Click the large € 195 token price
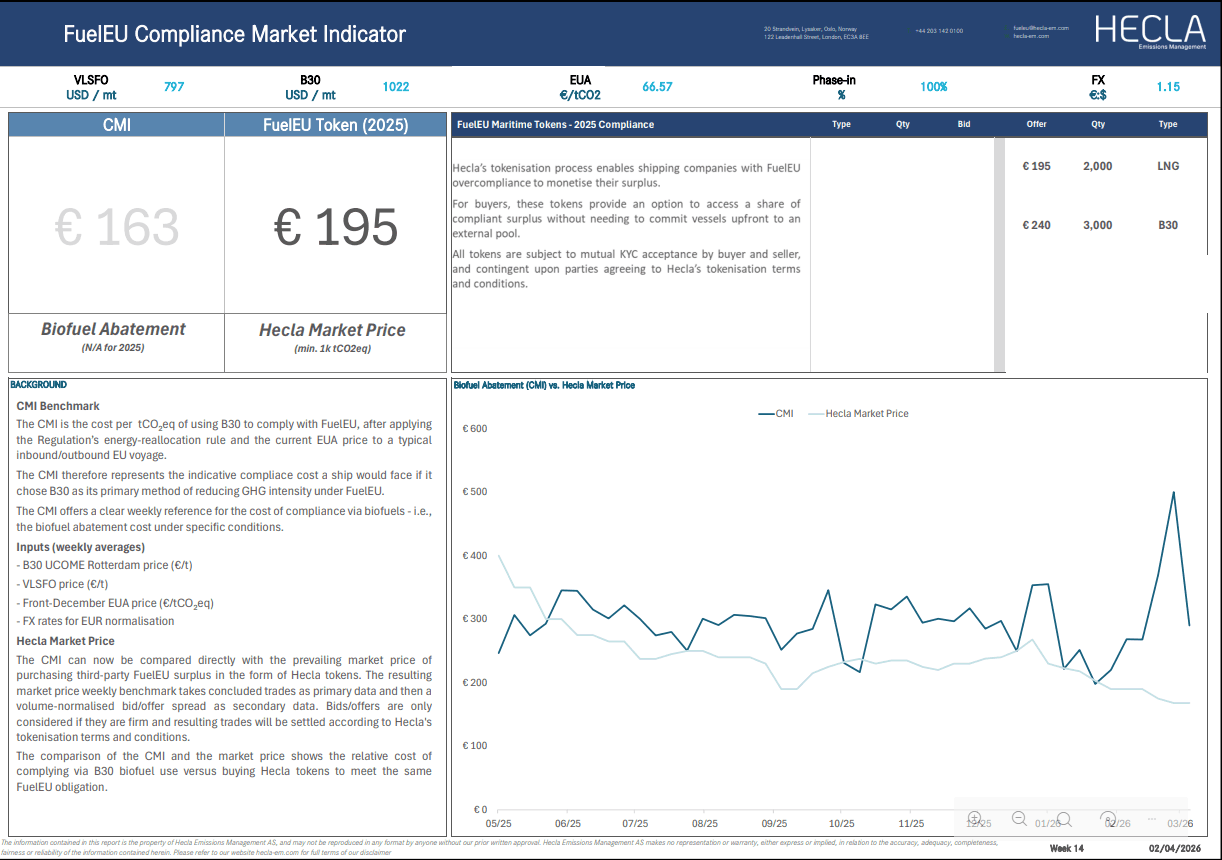This screenshot has width=1222, height=860. click(336, 228)
